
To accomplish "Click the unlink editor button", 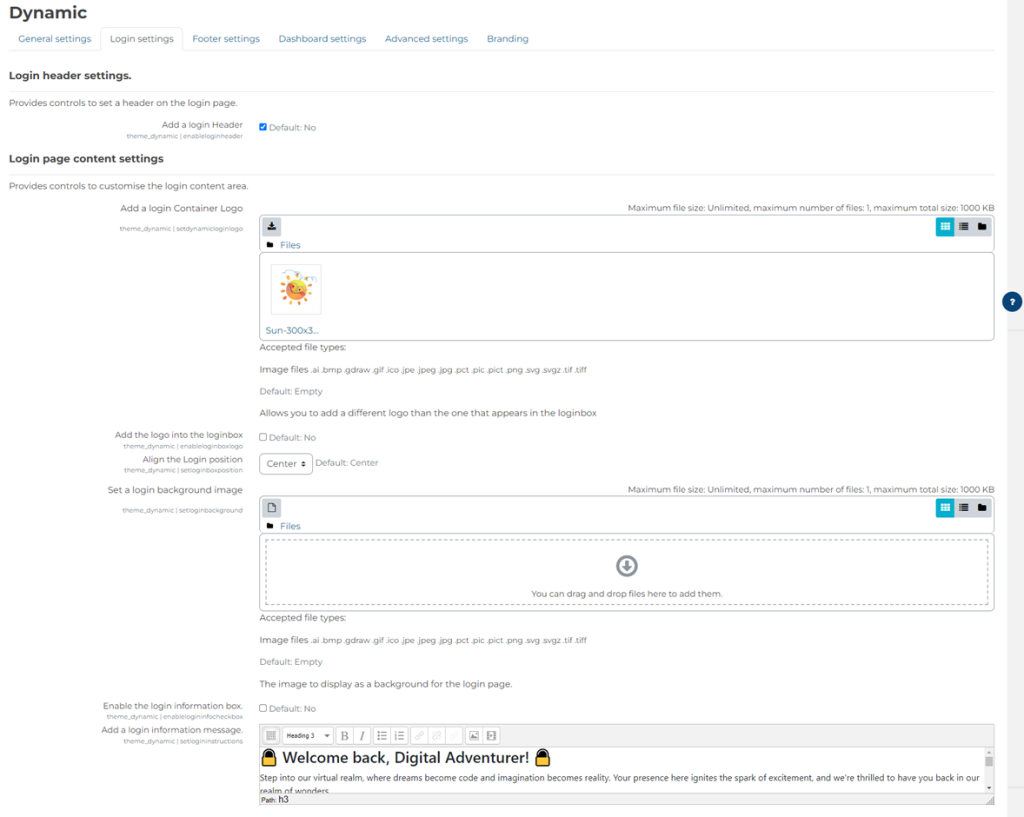I will 437,735.
